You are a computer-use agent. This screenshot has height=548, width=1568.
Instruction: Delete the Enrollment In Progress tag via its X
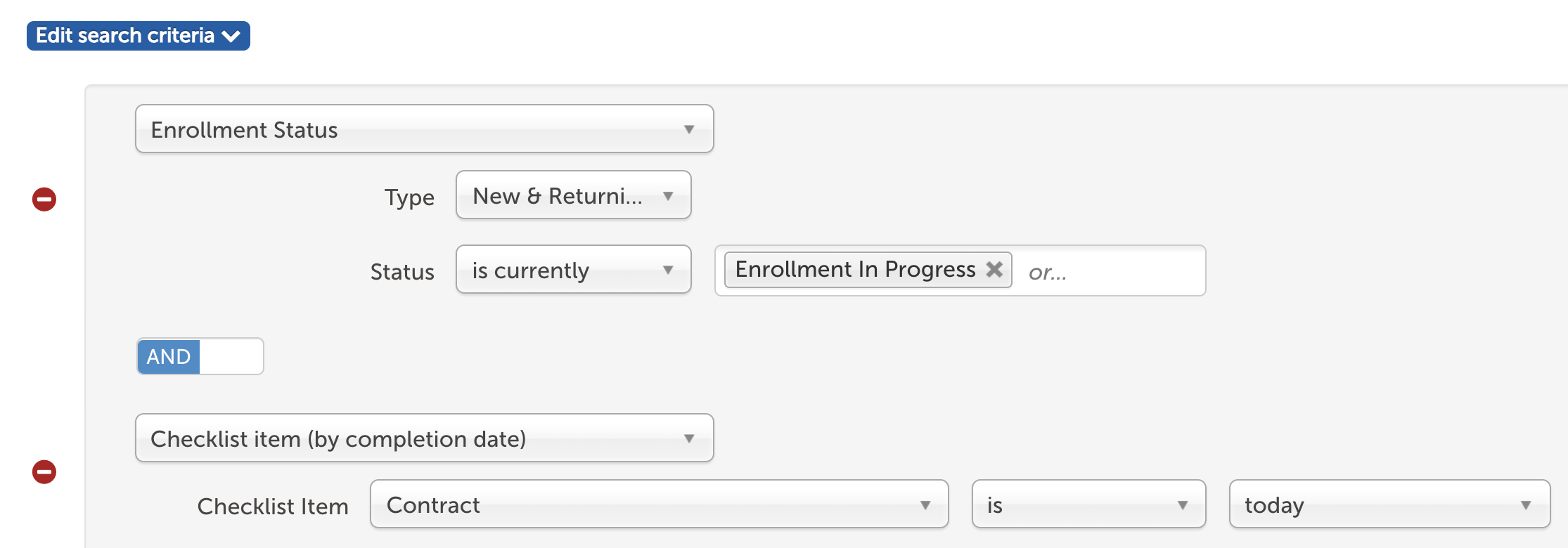(994, 269)
